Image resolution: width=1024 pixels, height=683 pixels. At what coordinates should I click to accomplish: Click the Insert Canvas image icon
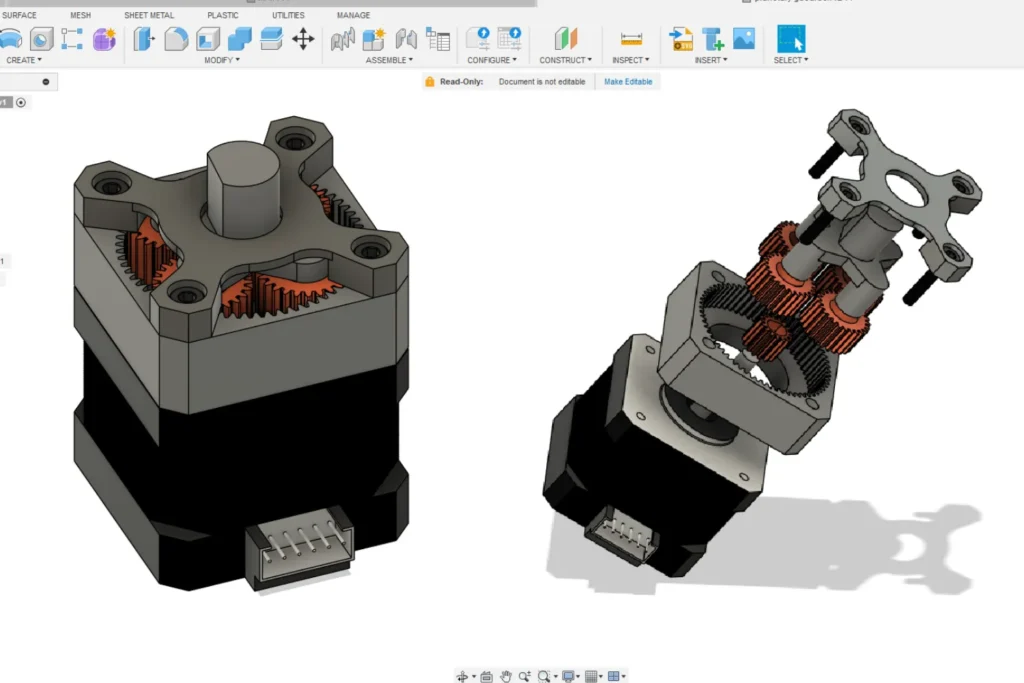[x=743, y=39]
